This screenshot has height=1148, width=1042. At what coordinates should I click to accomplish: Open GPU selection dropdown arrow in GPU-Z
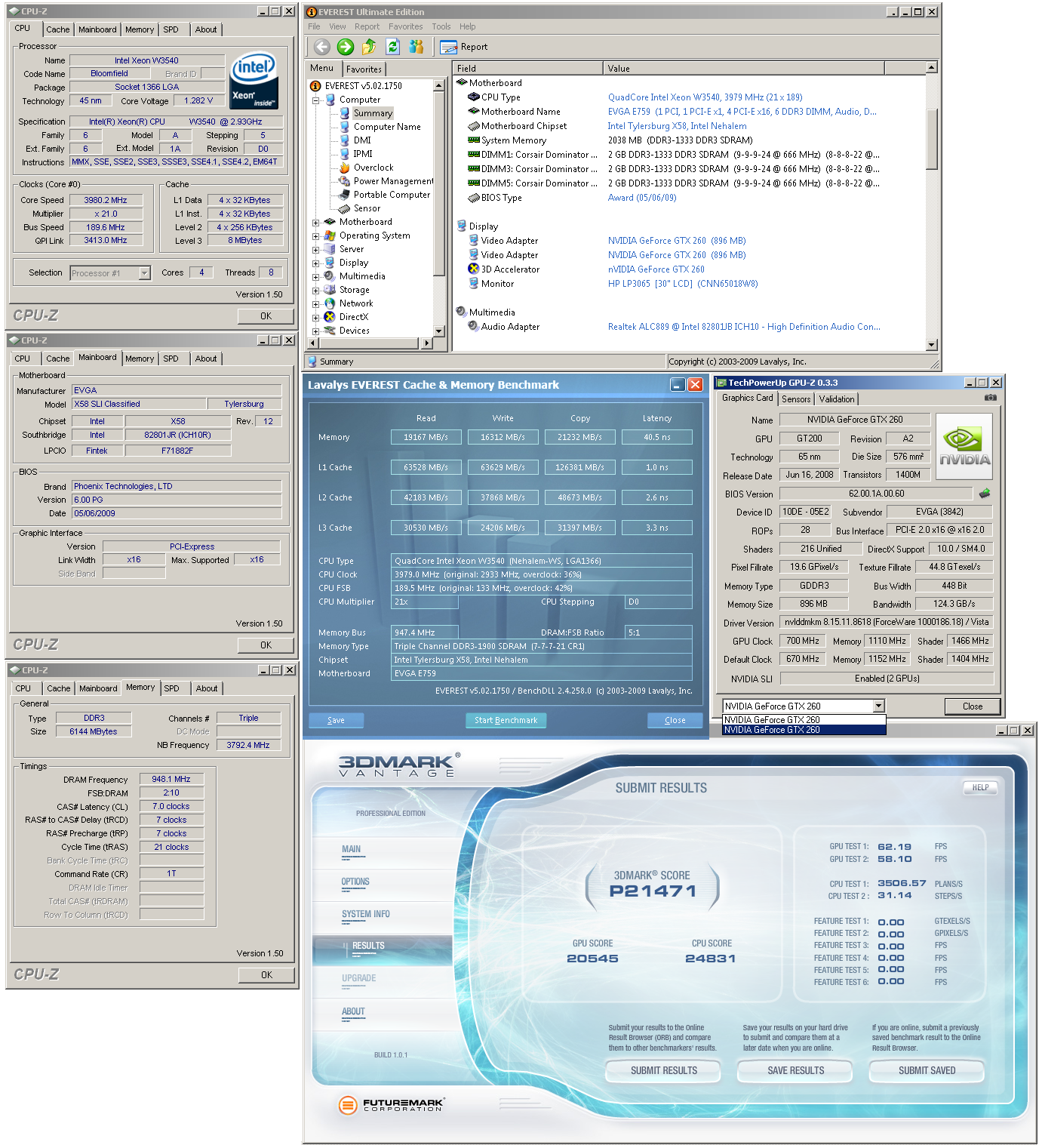coord(878,706)
